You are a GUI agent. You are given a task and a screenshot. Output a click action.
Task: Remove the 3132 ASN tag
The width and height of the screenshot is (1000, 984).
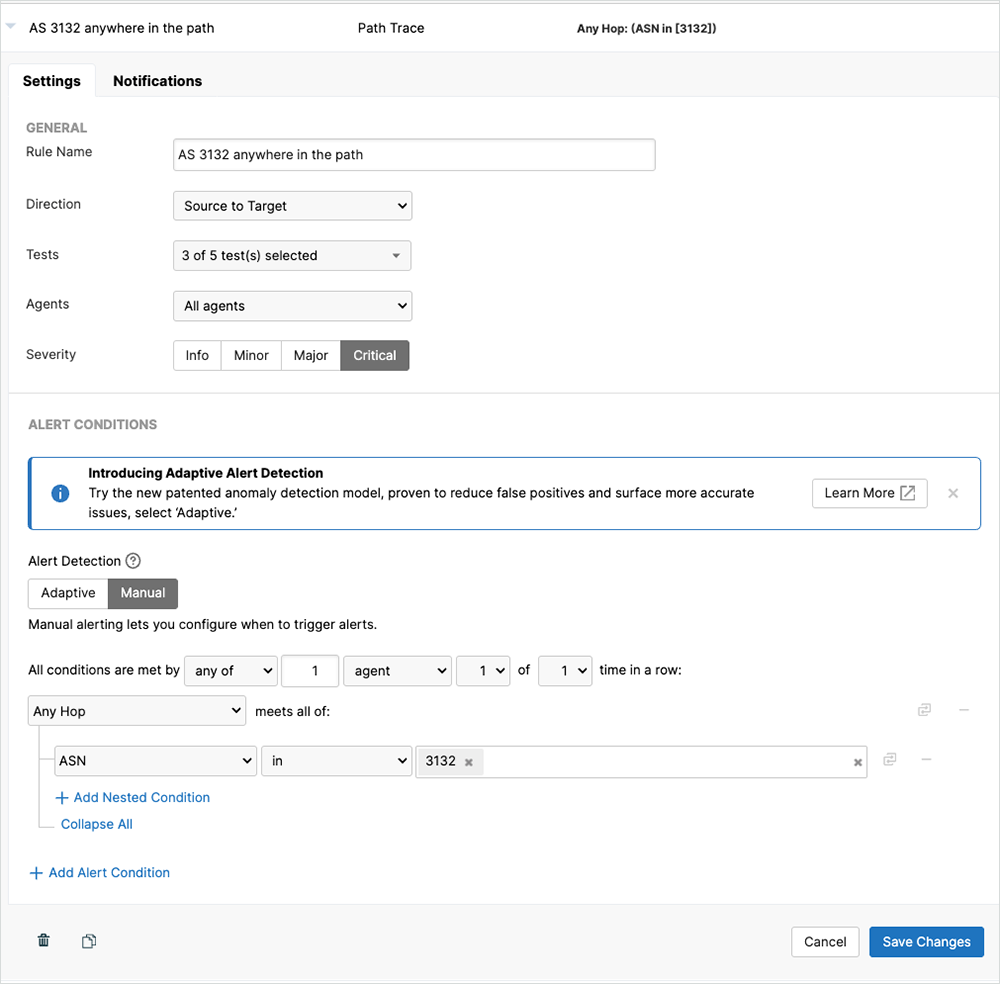(x=468, y=762)
